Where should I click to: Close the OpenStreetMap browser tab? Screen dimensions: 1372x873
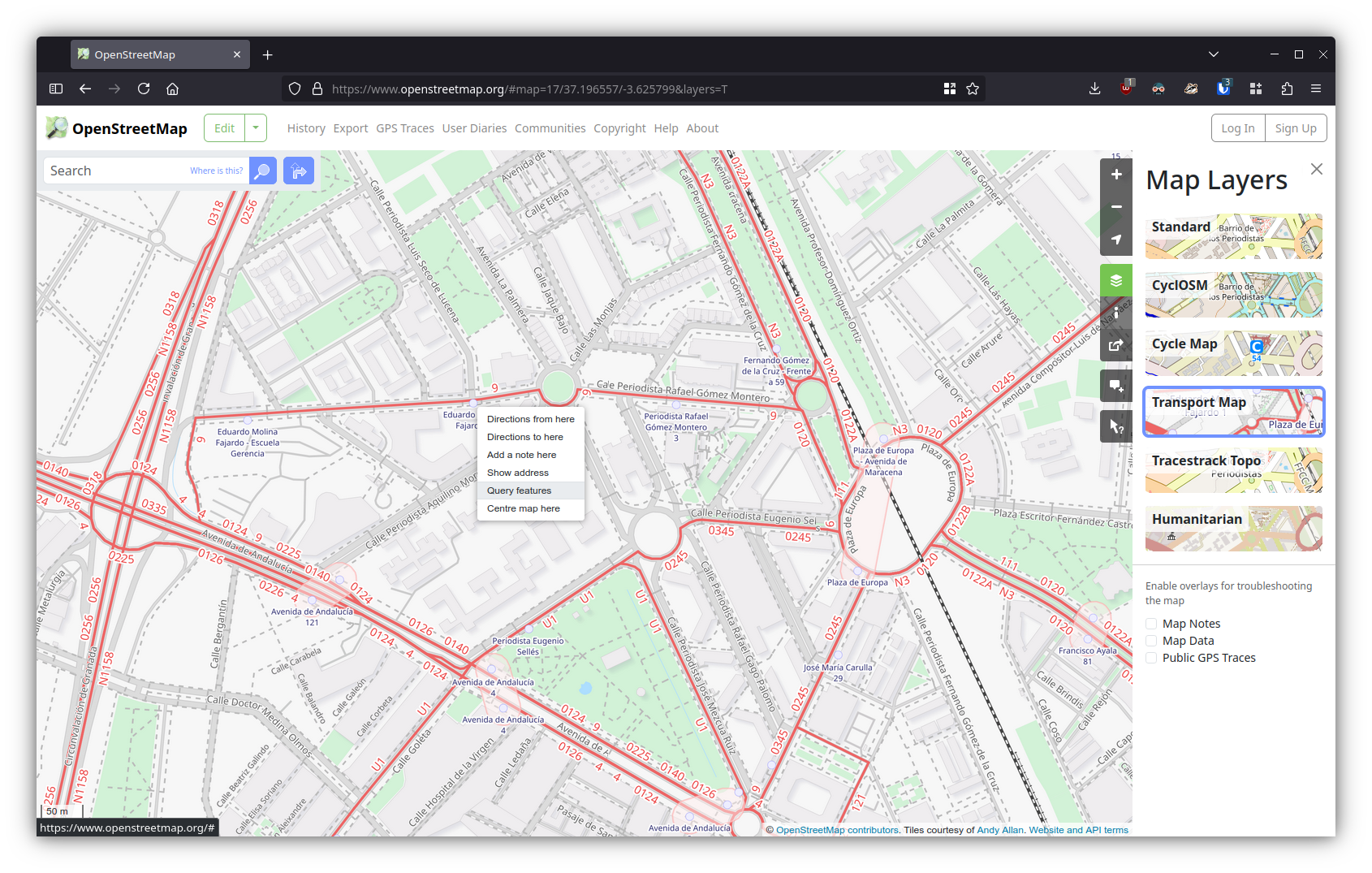[x=237, y=54]
